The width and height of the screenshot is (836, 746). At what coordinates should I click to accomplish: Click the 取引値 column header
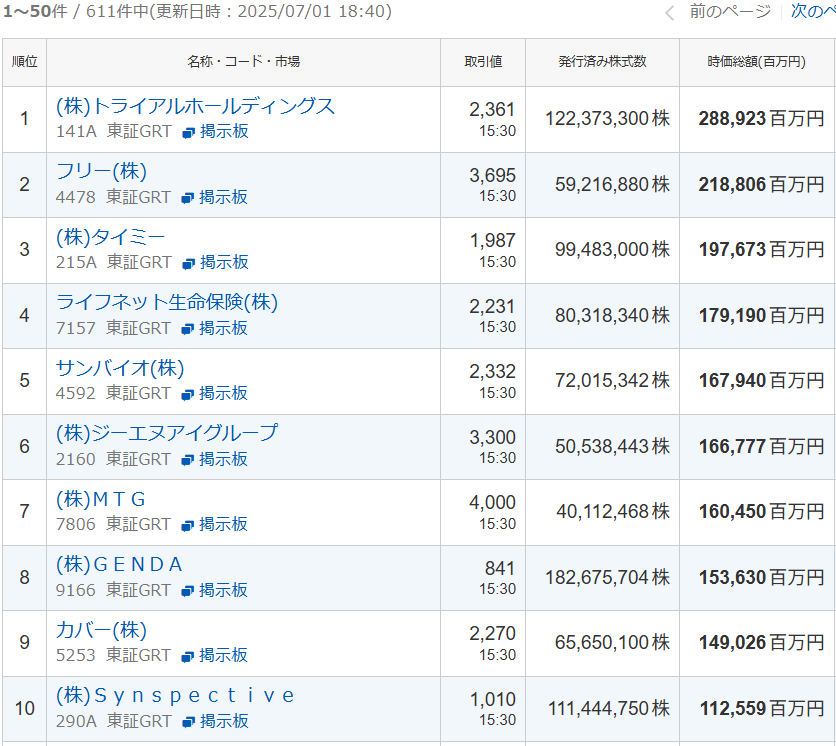tap(483, 62)
